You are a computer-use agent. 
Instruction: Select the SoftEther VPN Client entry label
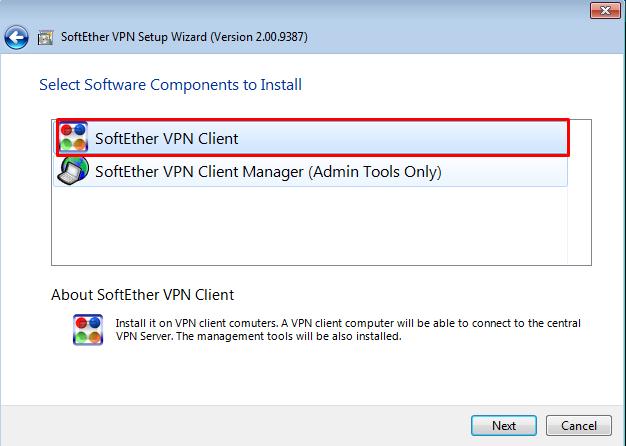tap(166, 139)
